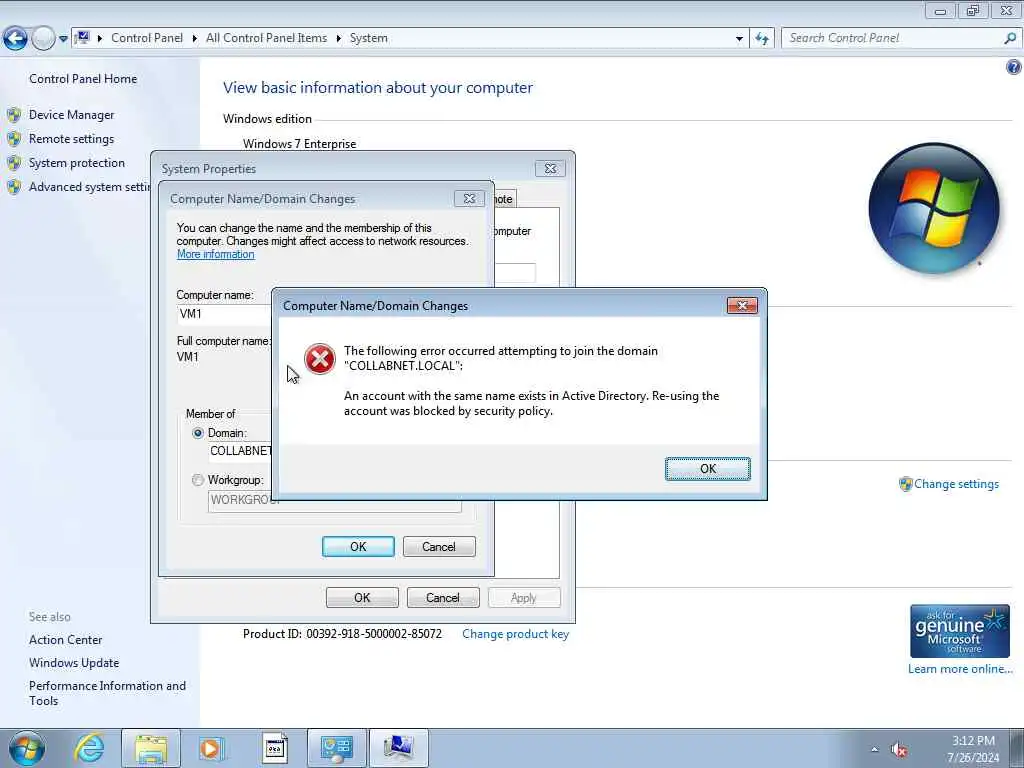Image resolution: width=1024 pixels, height=768 pixels.
Task: Close the background Computer Name/Domain Changes dialog
Action: 469,199
